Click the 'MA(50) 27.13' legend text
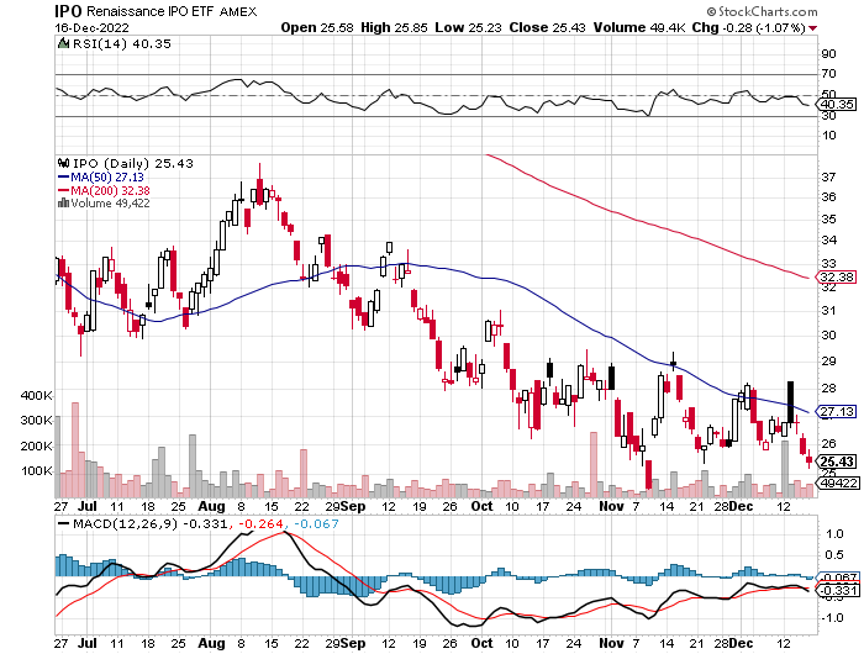 tap(107, 177)
